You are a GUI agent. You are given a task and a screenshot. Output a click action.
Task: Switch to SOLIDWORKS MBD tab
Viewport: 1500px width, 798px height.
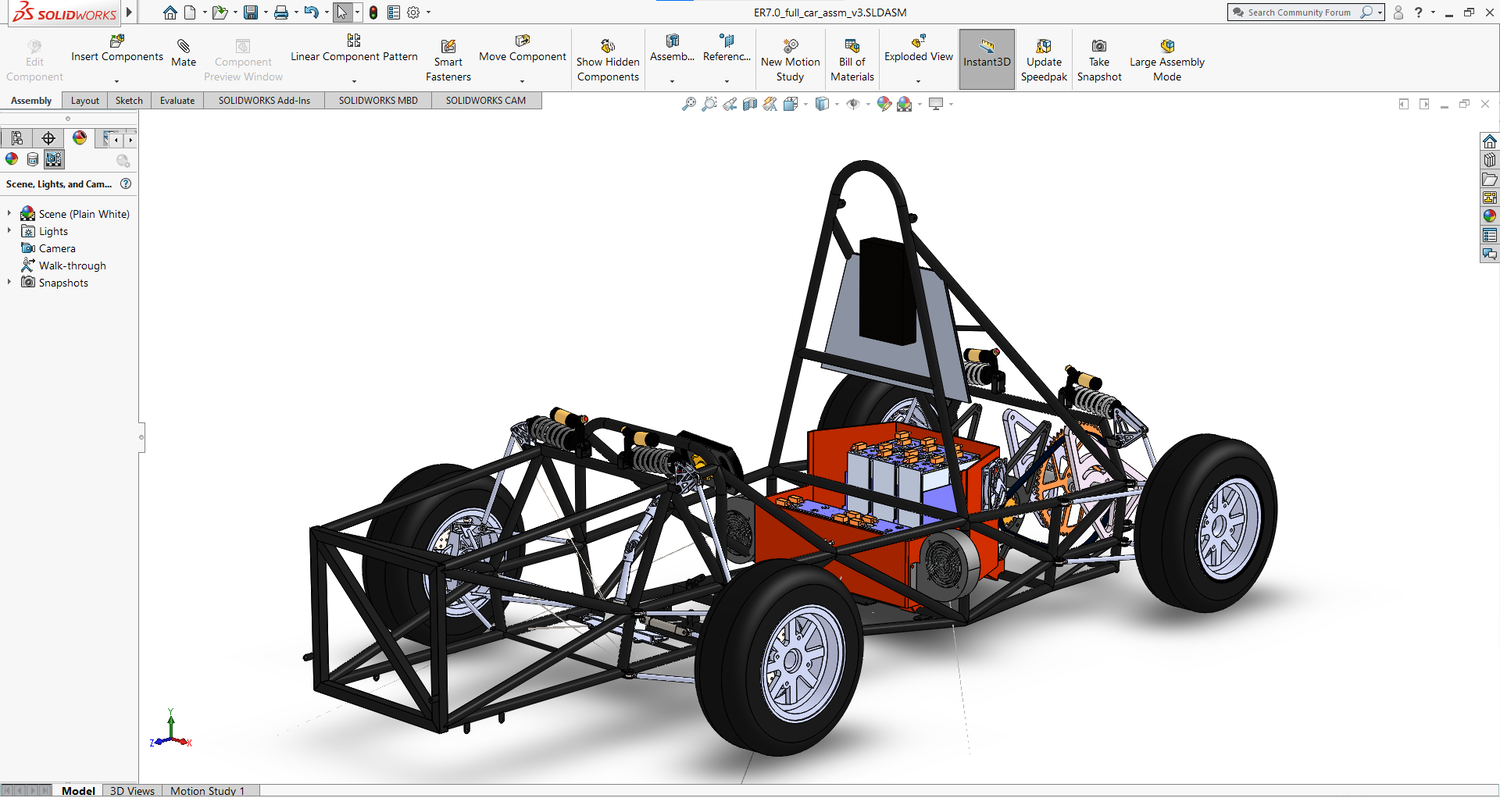click(x=378, y=101)
